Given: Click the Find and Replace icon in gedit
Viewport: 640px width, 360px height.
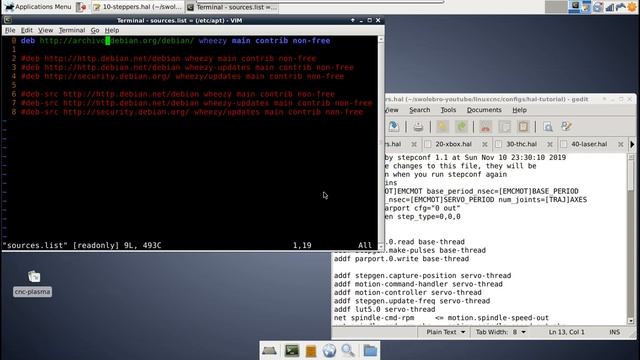Looking at the screenshot, I should (x=567, y=127).
